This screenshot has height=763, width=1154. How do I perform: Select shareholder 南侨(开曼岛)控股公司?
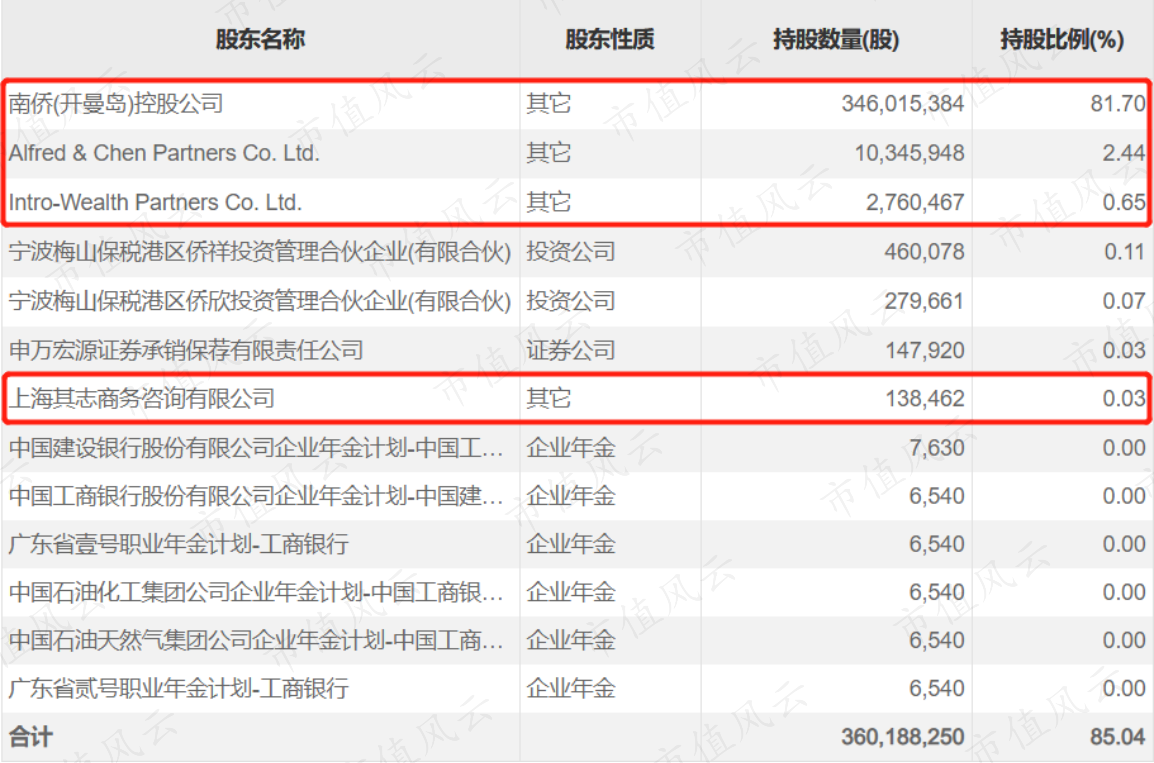coord(116,104)
